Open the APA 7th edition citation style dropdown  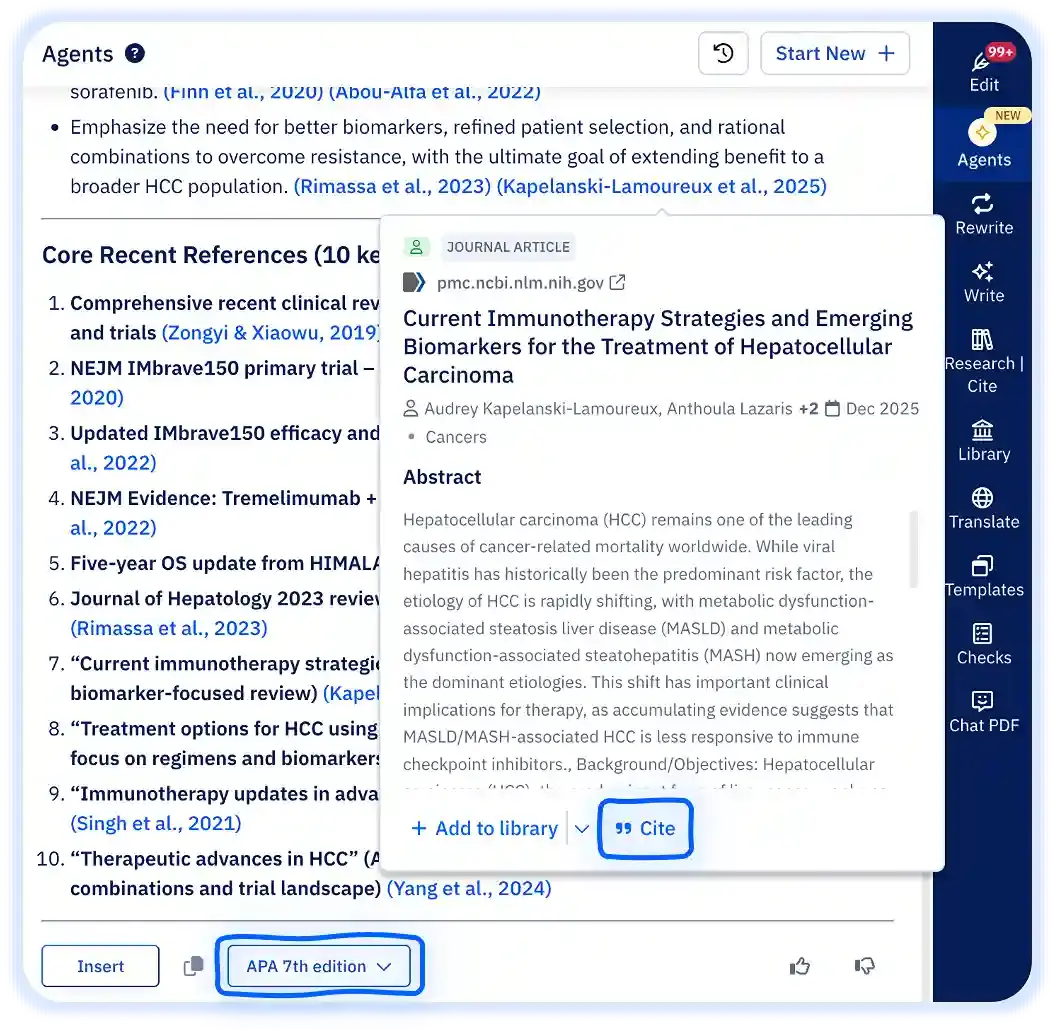click(319, 966)
